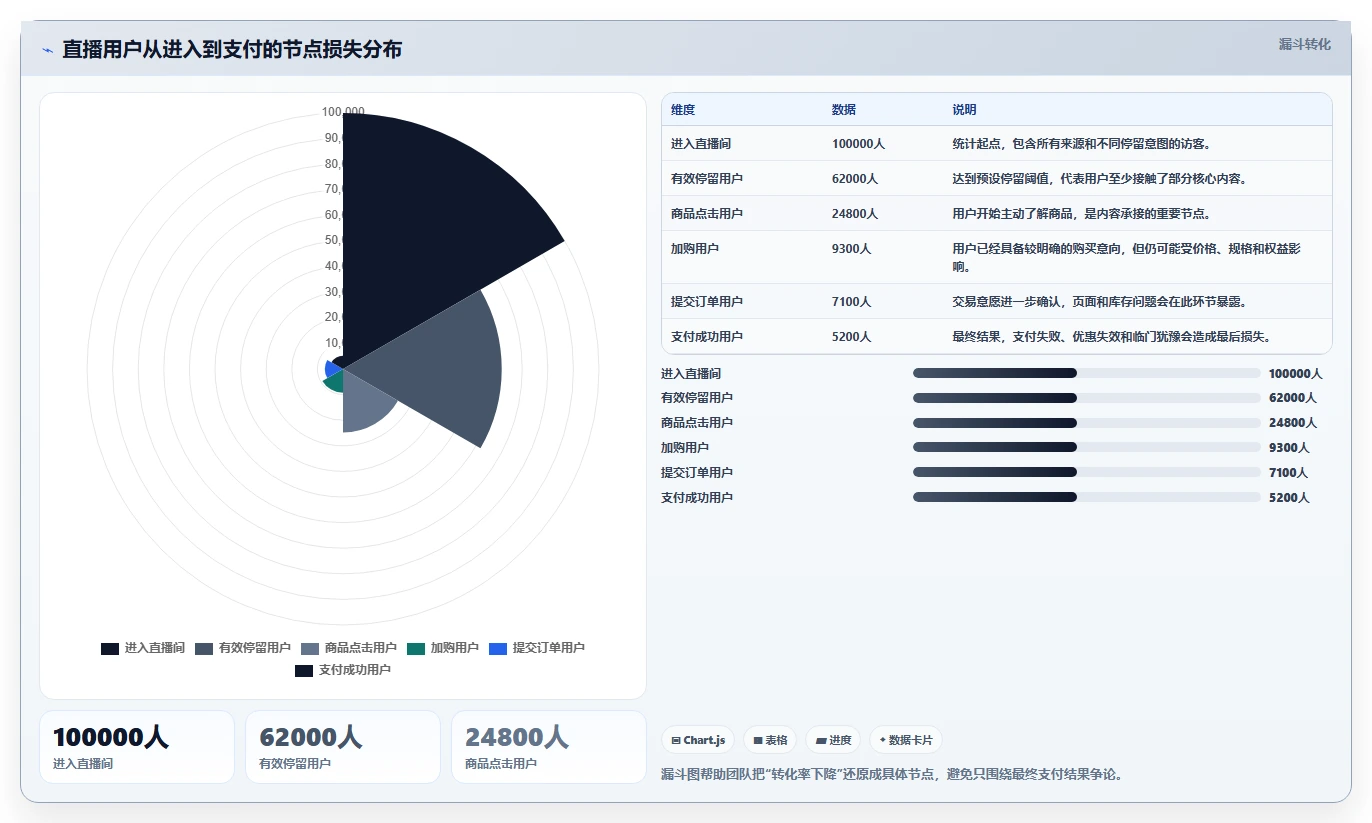Click the 漏斗转化 label in the header
This screenshot has height=823, width=1372.
pyautogui.click(x=1304, y=44)
